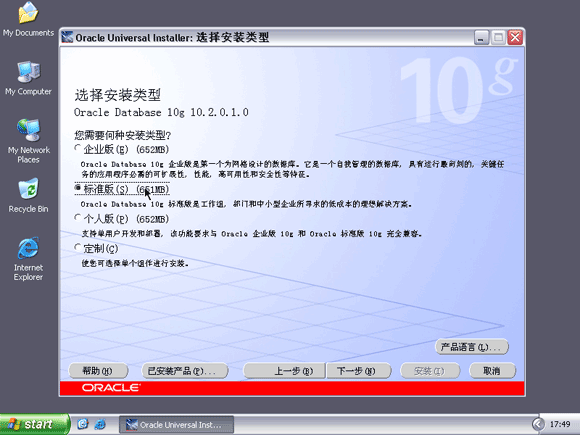Select 企业版 (652MB) installation type

(122, 149)
